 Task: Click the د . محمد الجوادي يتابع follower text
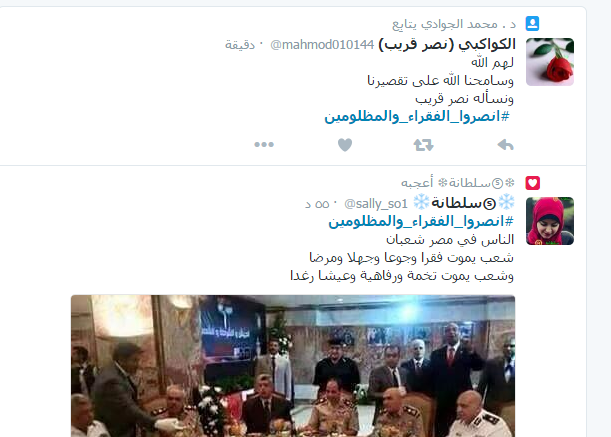454,24
